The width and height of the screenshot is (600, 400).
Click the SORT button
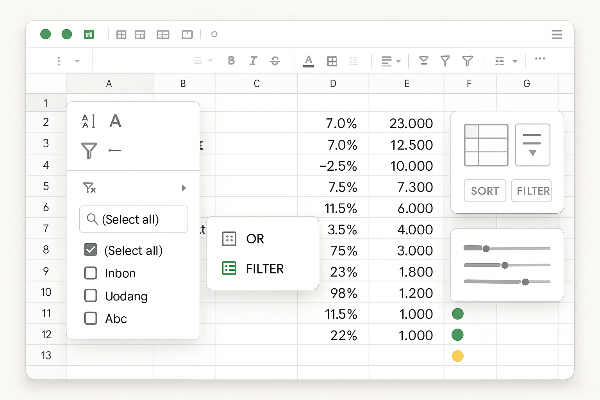click(x=485, y=191)
